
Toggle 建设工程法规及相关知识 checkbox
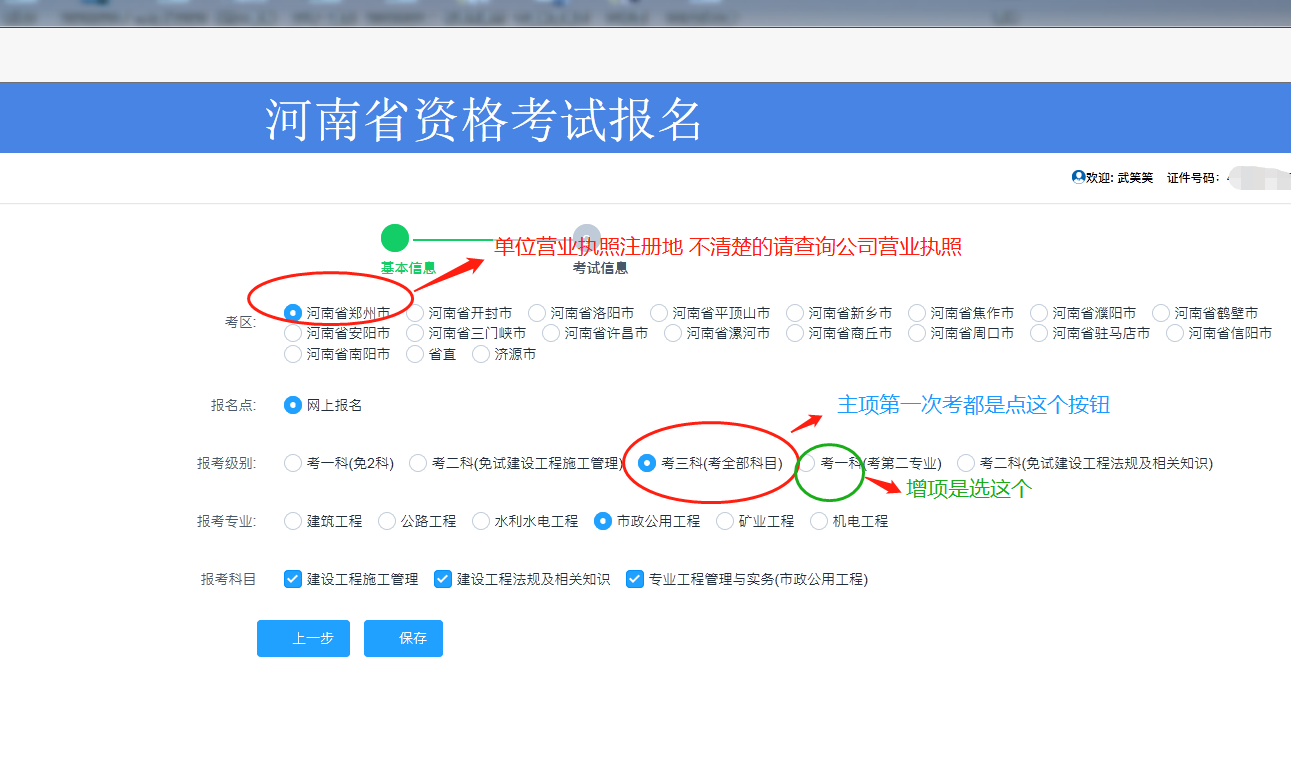pyautogui.click(x=443, y=579)
